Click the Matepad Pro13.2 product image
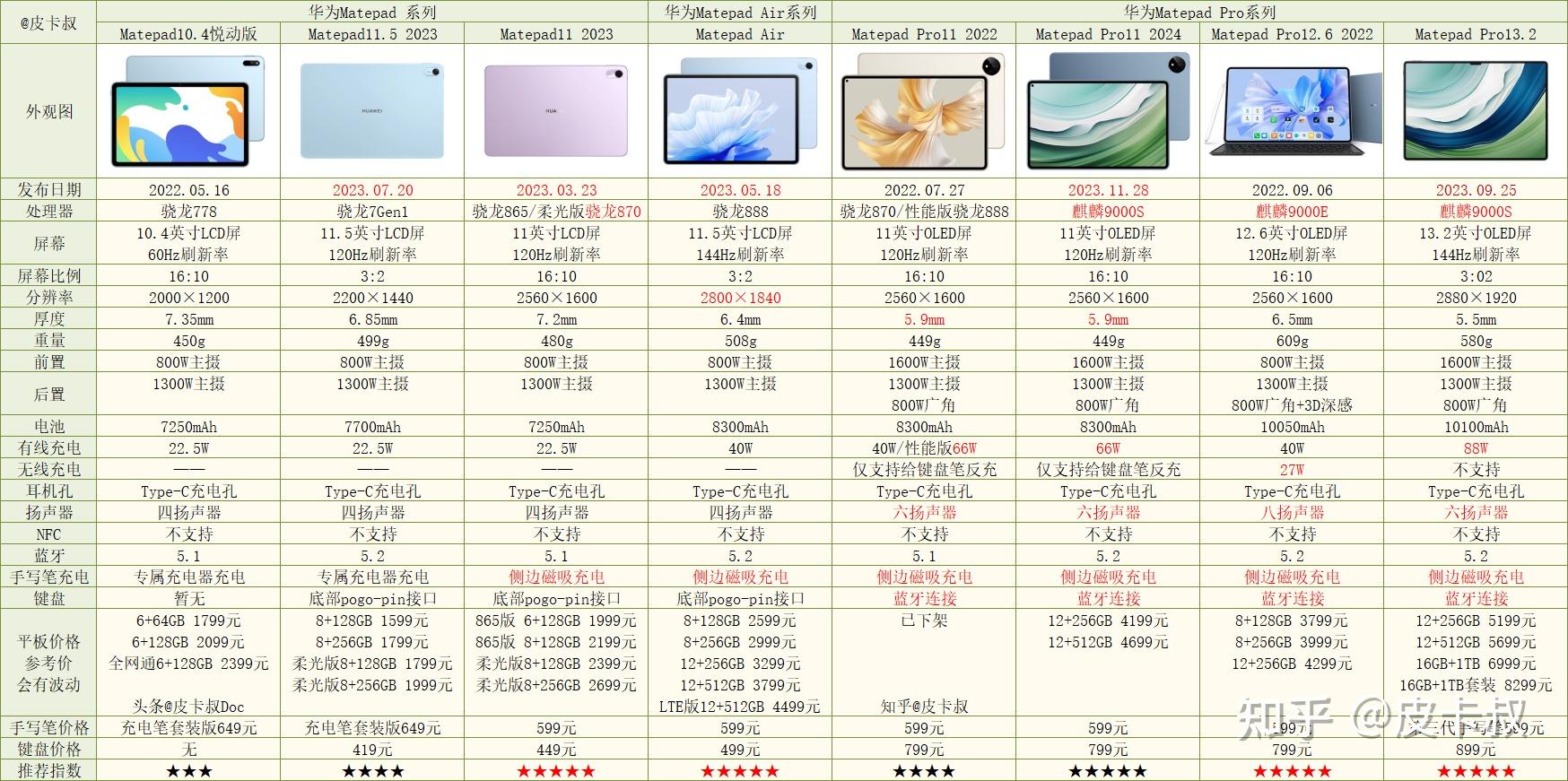The width and height of the screenshot is (1568, 781). click(1476, 111)
